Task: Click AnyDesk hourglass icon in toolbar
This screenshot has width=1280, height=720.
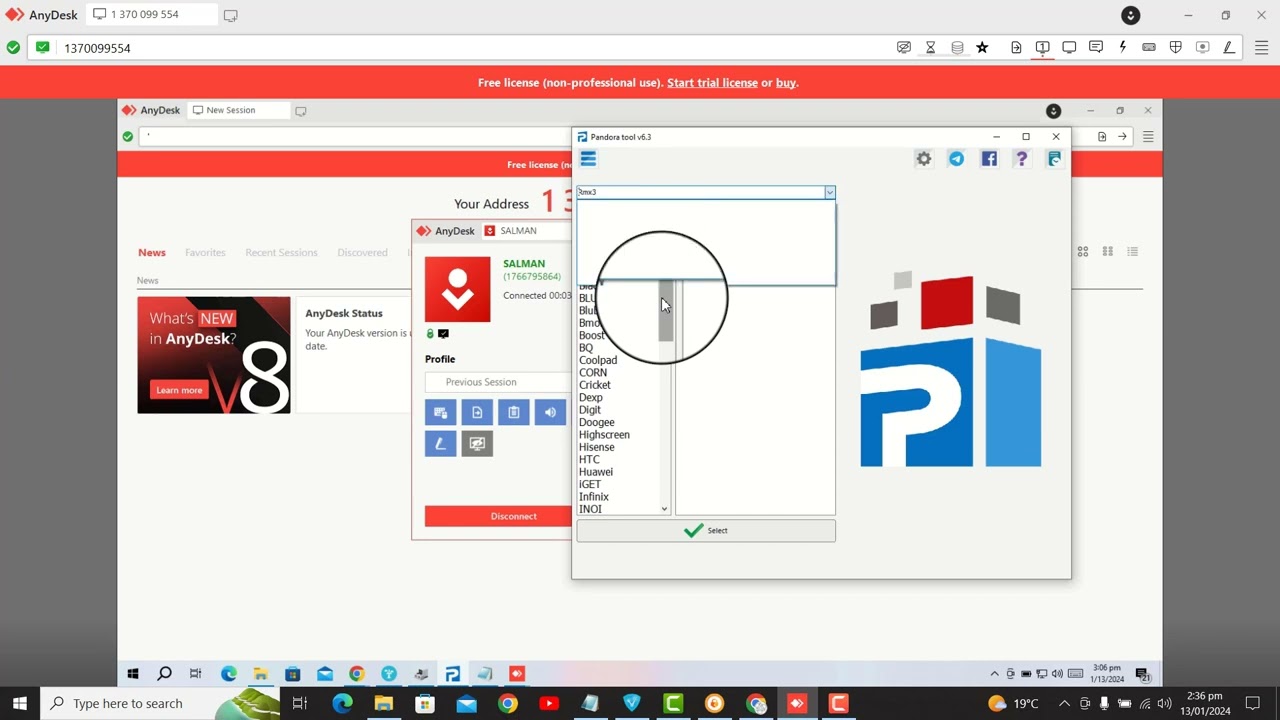Action: (930, 47)
